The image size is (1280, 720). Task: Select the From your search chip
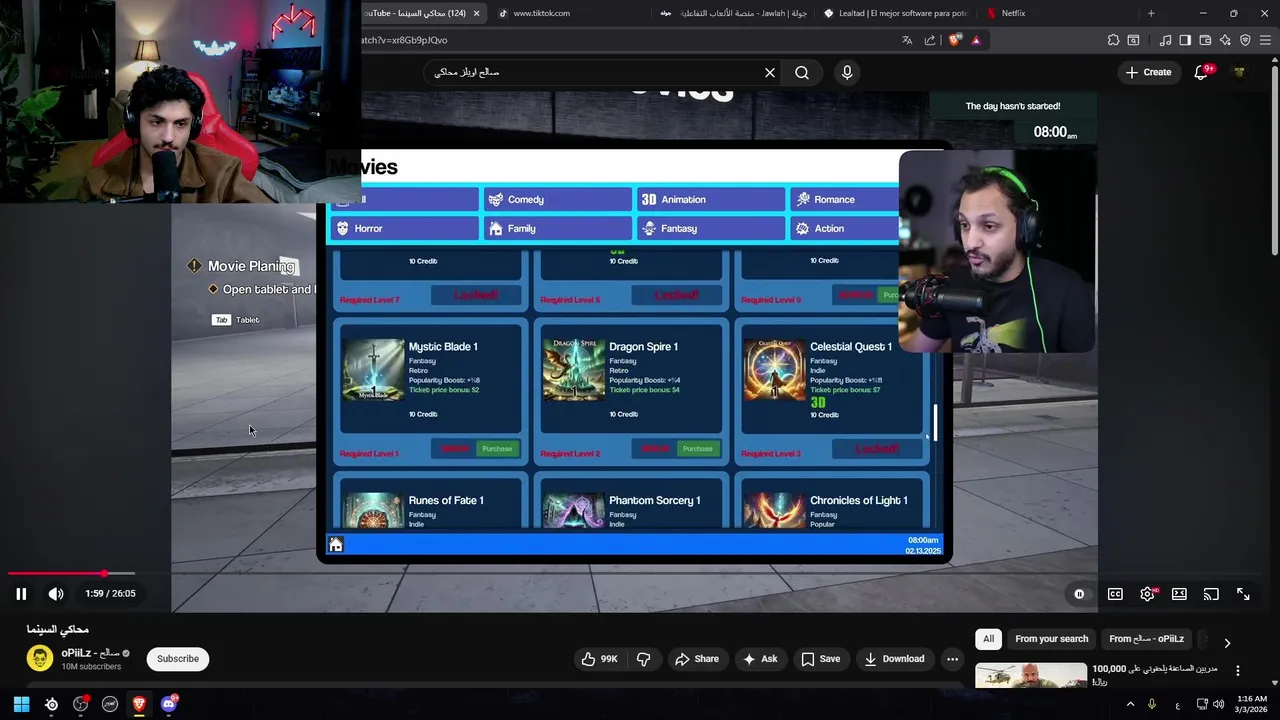[x=1051, y=639]
